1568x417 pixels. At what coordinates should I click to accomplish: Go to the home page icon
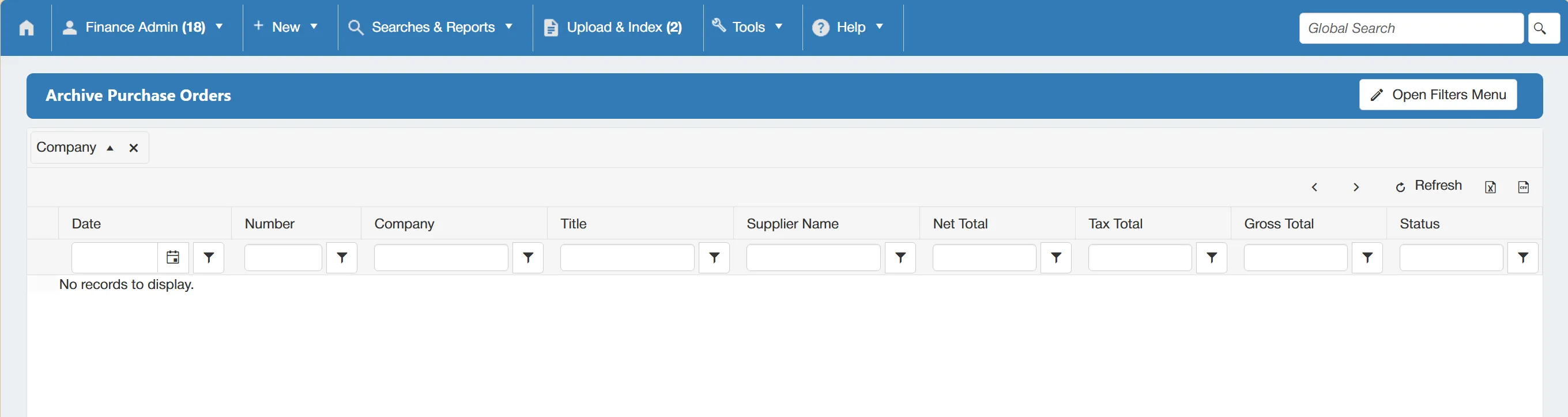coord(26,28)
